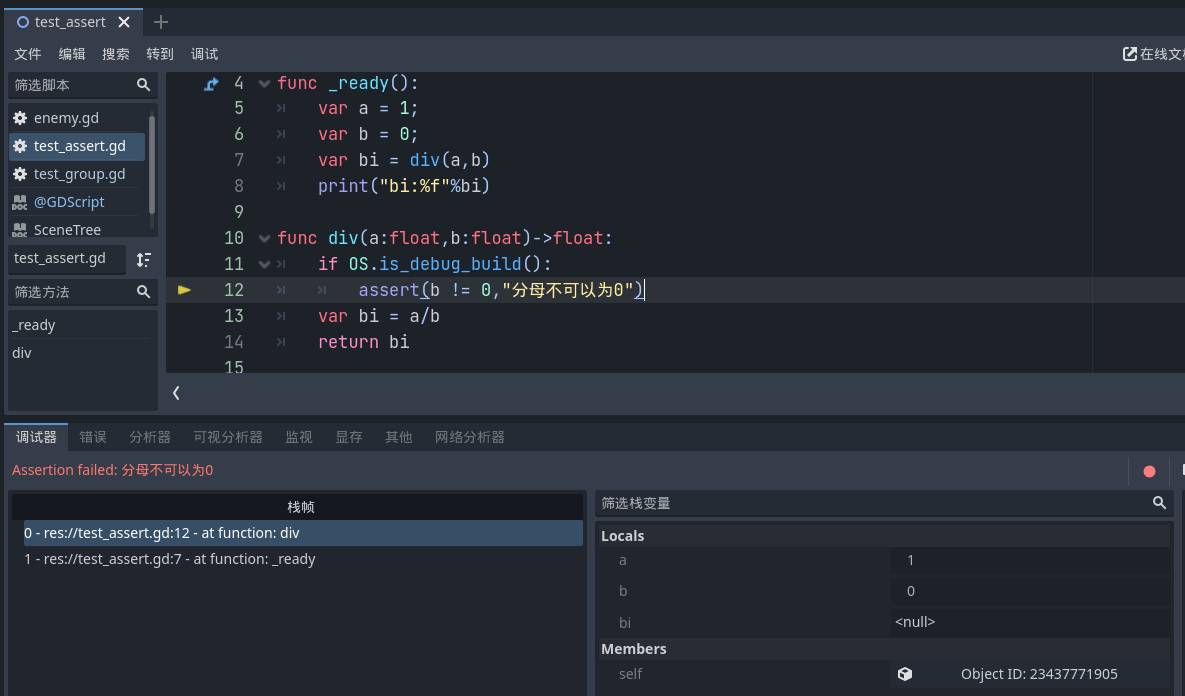Click yellow execution arrow at line 12
The height and width of the screenshot is (696, 1185).
184,289
